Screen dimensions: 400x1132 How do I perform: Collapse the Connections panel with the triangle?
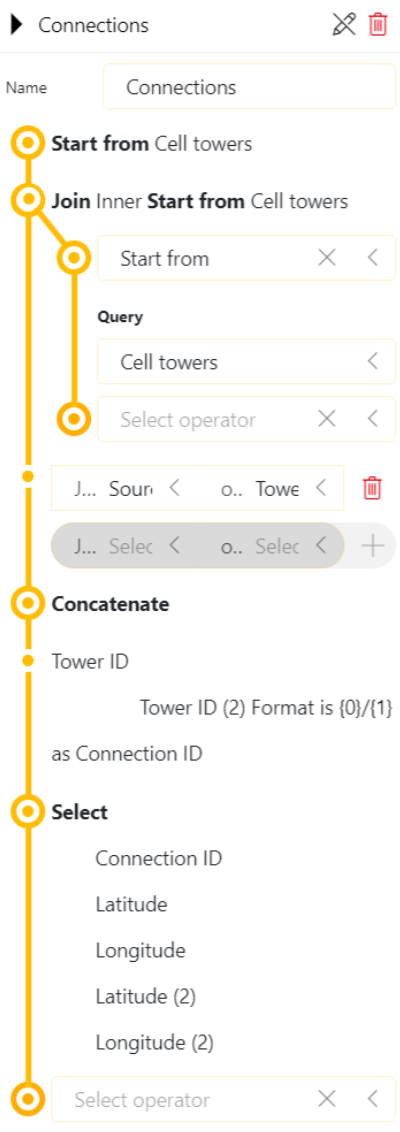click(17, 25)
